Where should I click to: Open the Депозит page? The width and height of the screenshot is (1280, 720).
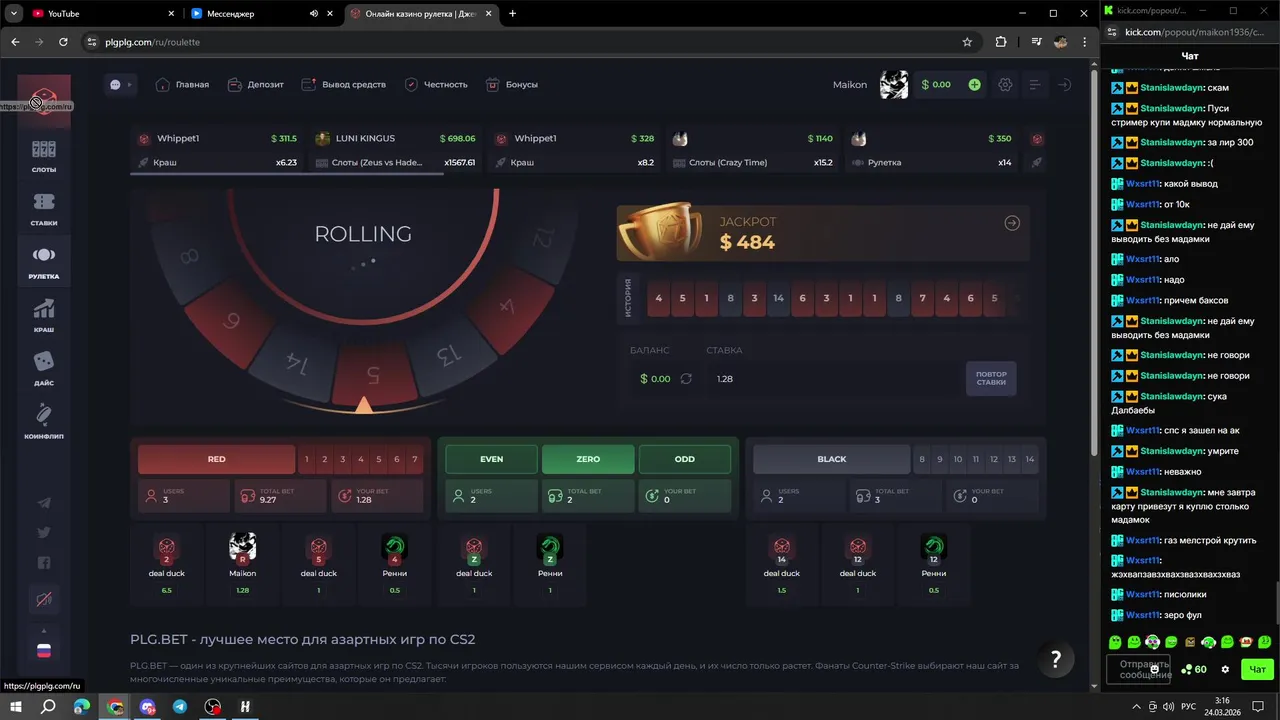click(x=256, y=85)
